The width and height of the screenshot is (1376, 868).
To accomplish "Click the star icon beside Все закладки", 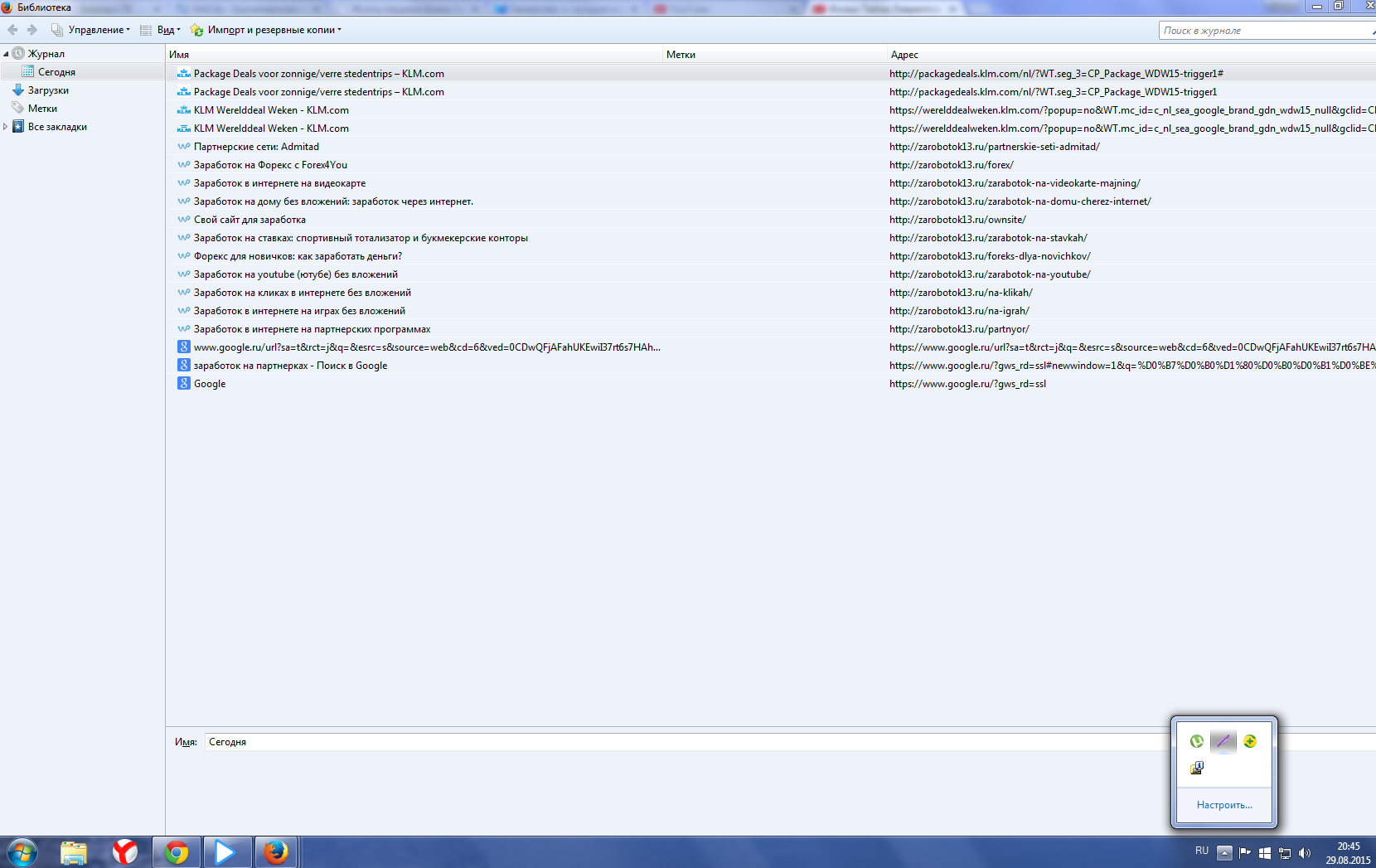I will click(x=18, y=126).
